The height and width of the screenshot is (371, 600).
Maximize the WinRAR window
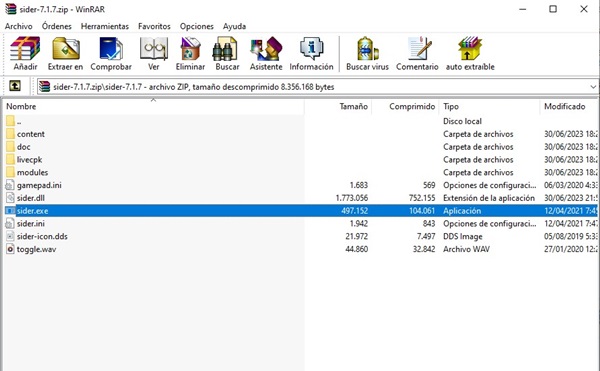click(553, 9)
